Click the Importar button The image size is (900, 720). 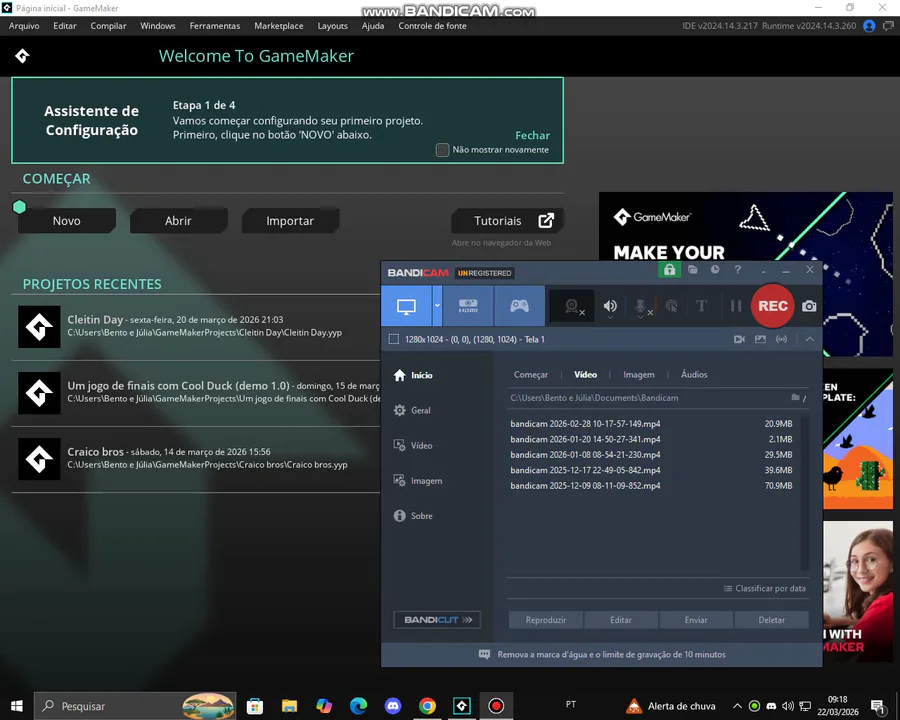tap(290, 221)
